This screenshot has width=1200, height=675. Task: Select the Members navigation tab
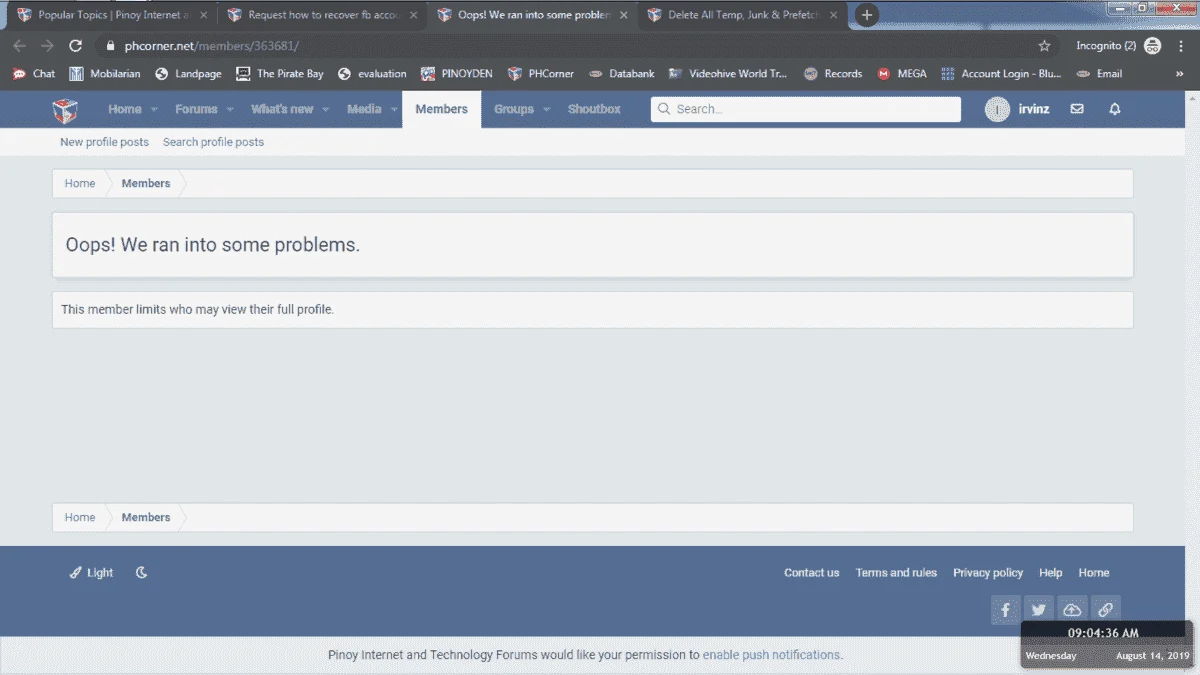tap(441, 109)
